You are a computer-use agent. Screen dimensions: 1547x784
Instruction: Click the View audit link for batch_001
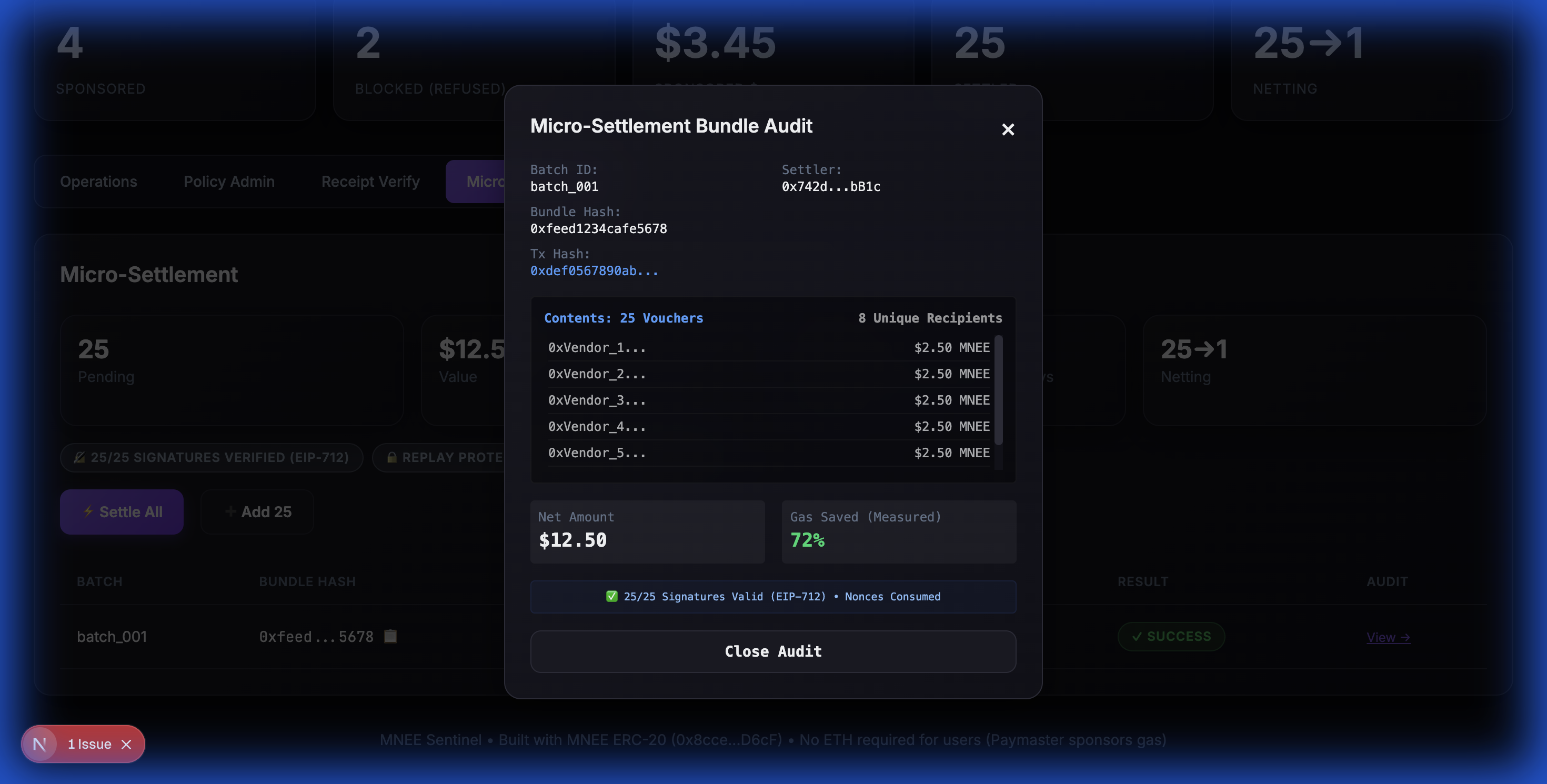(x=1388, y=637)
